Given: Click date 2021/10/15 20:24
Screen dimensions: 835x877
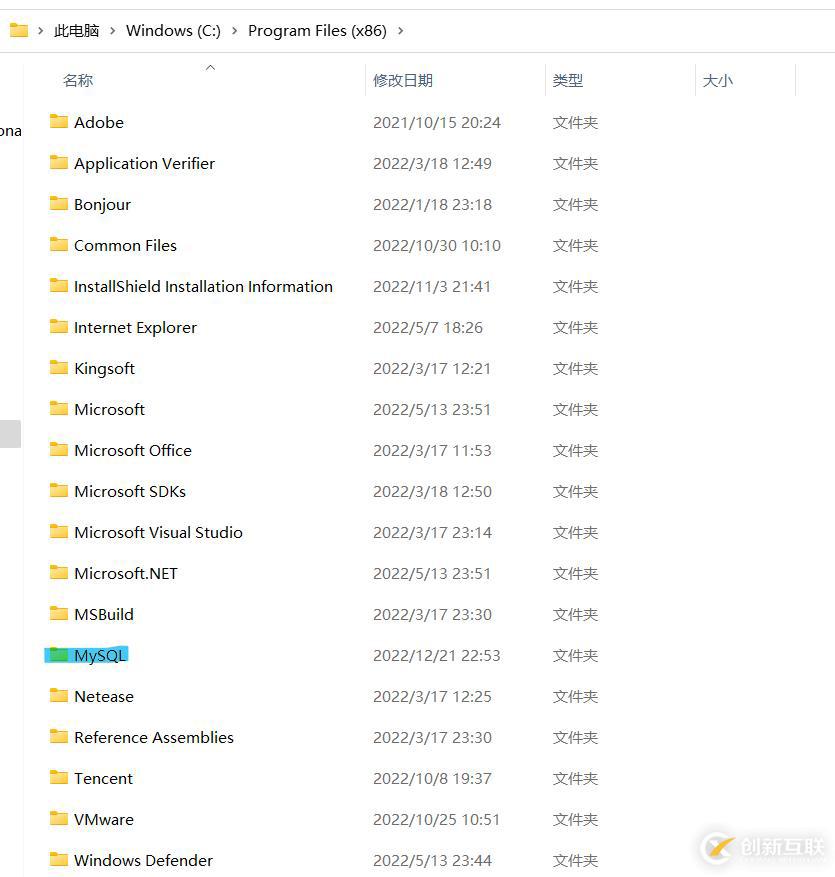Looking at the screenshot, I should click(436, 122).
